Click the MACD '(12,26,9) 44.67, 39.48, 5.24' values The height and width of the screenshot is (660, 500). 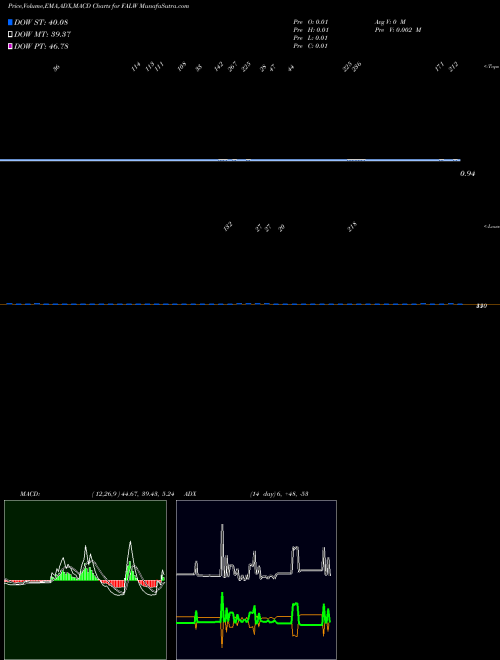[x=133, y=494]
